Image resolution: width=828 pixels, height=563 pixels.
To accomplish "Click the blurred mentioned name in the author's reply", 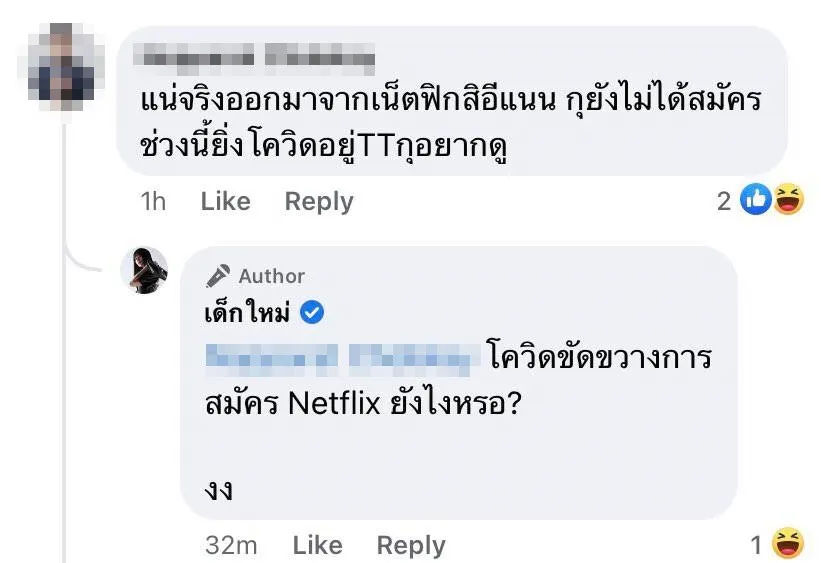I will click(x=340, y=357).
